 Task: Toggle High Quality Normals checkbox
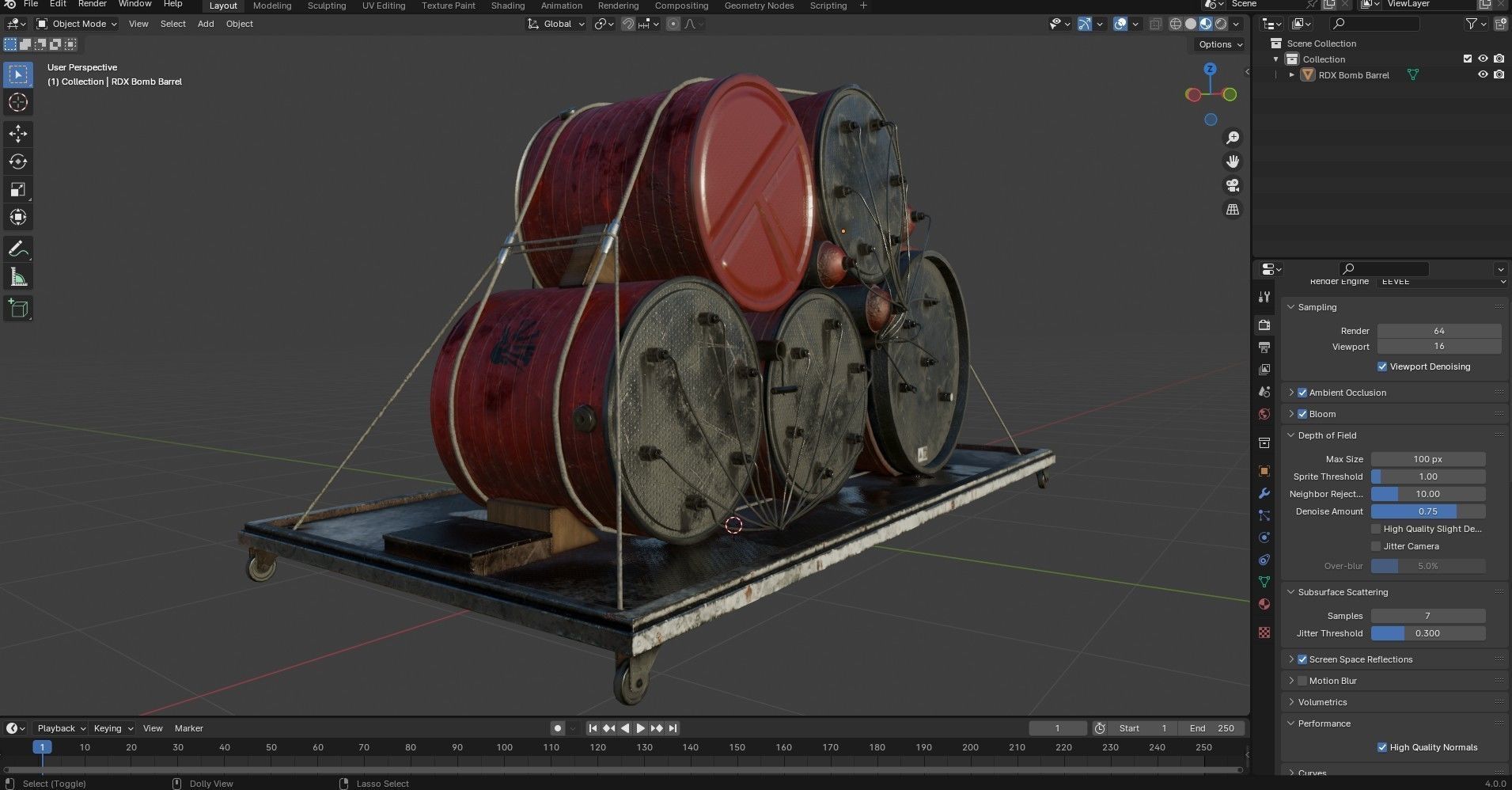point(1382,747)
